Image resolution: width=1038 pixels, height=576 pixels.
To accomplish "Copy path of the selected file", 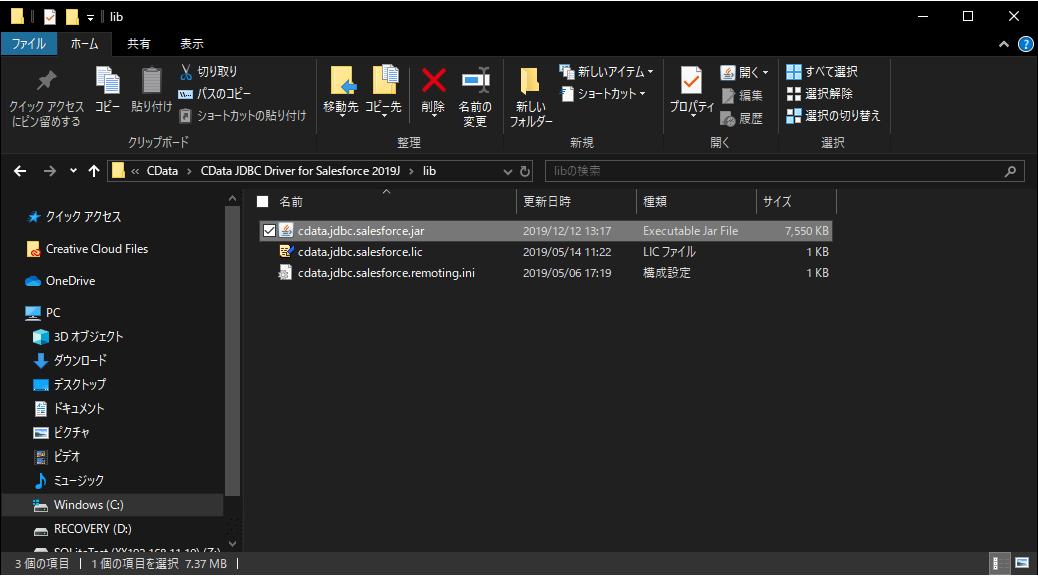I will pyautogui.click(x=215, y=93).
